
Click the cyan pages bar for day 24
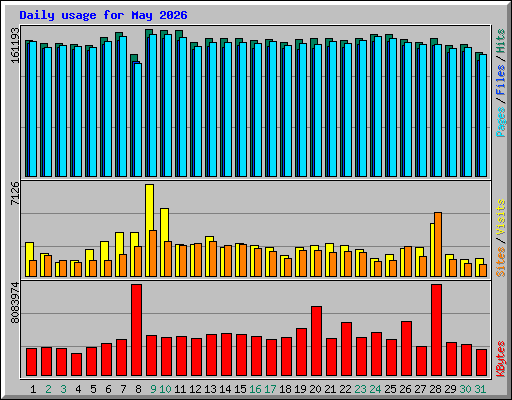[x=378, y=107]
